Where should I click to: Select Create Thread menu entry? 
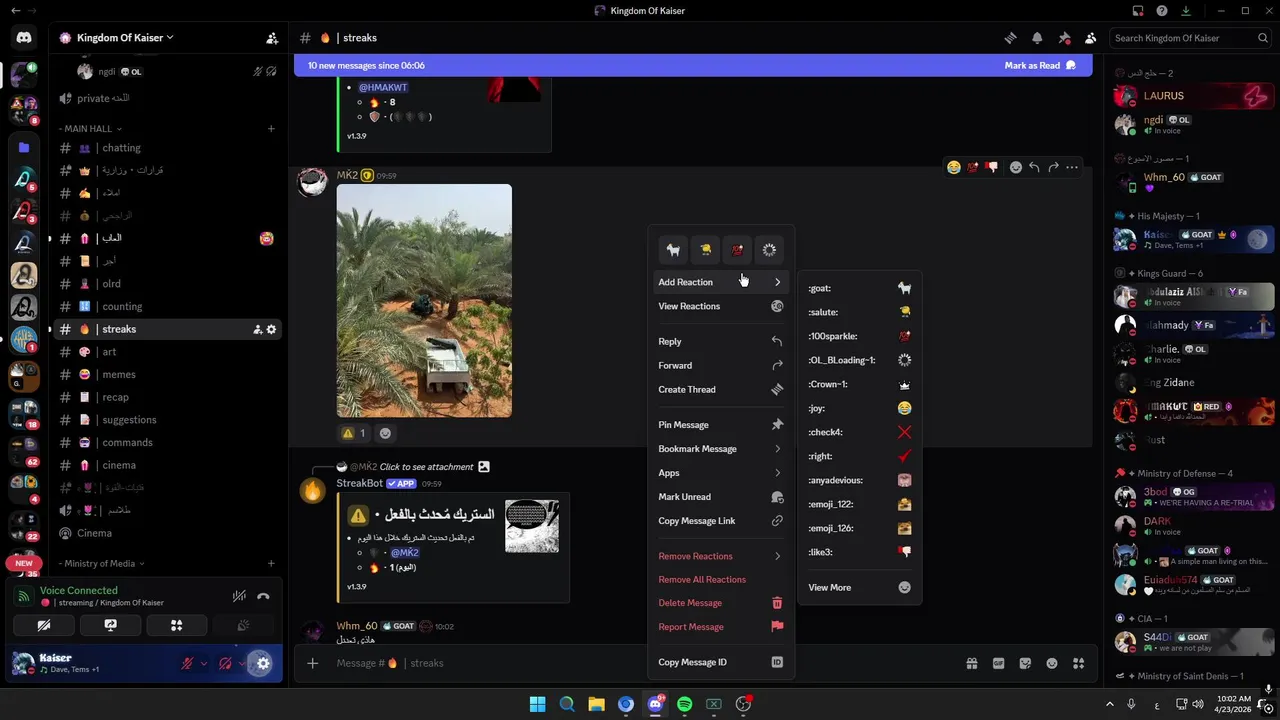tap(720, 389)
